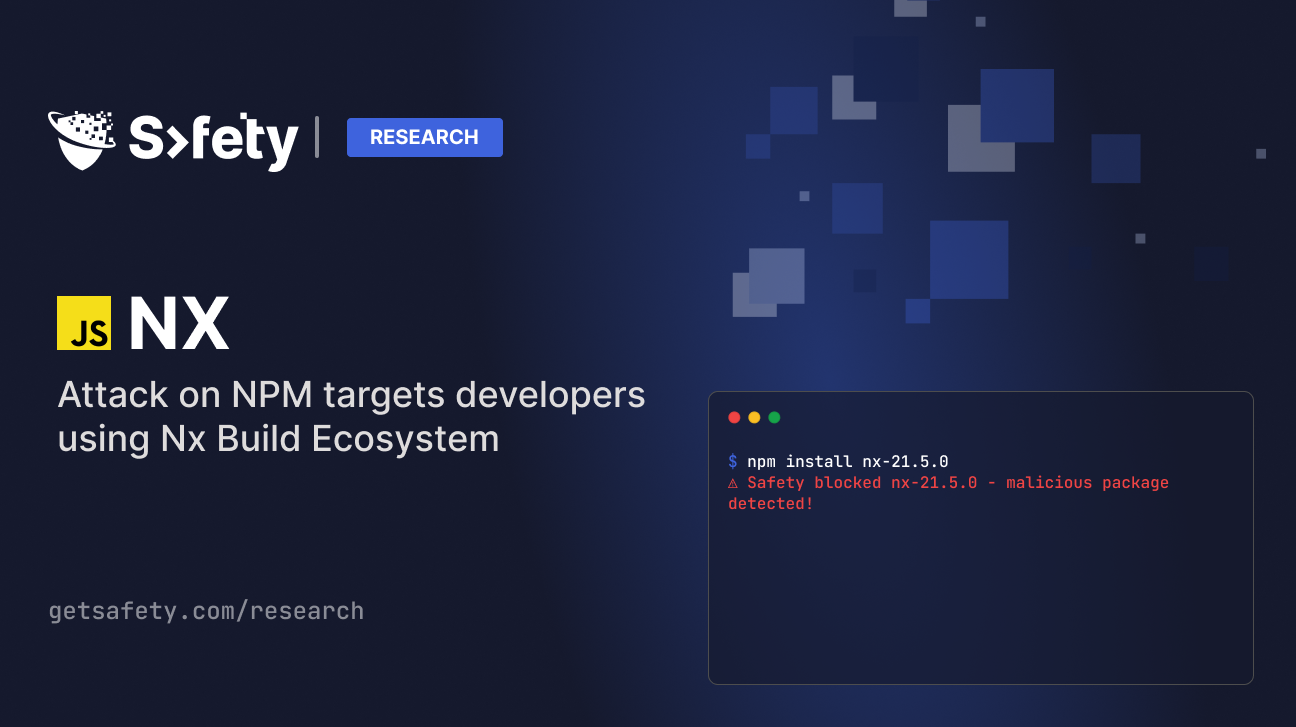The height and width of the screenshot is (727, 1296).
Task: Open the getsafety.com/research link
Action: pos(206,611)
